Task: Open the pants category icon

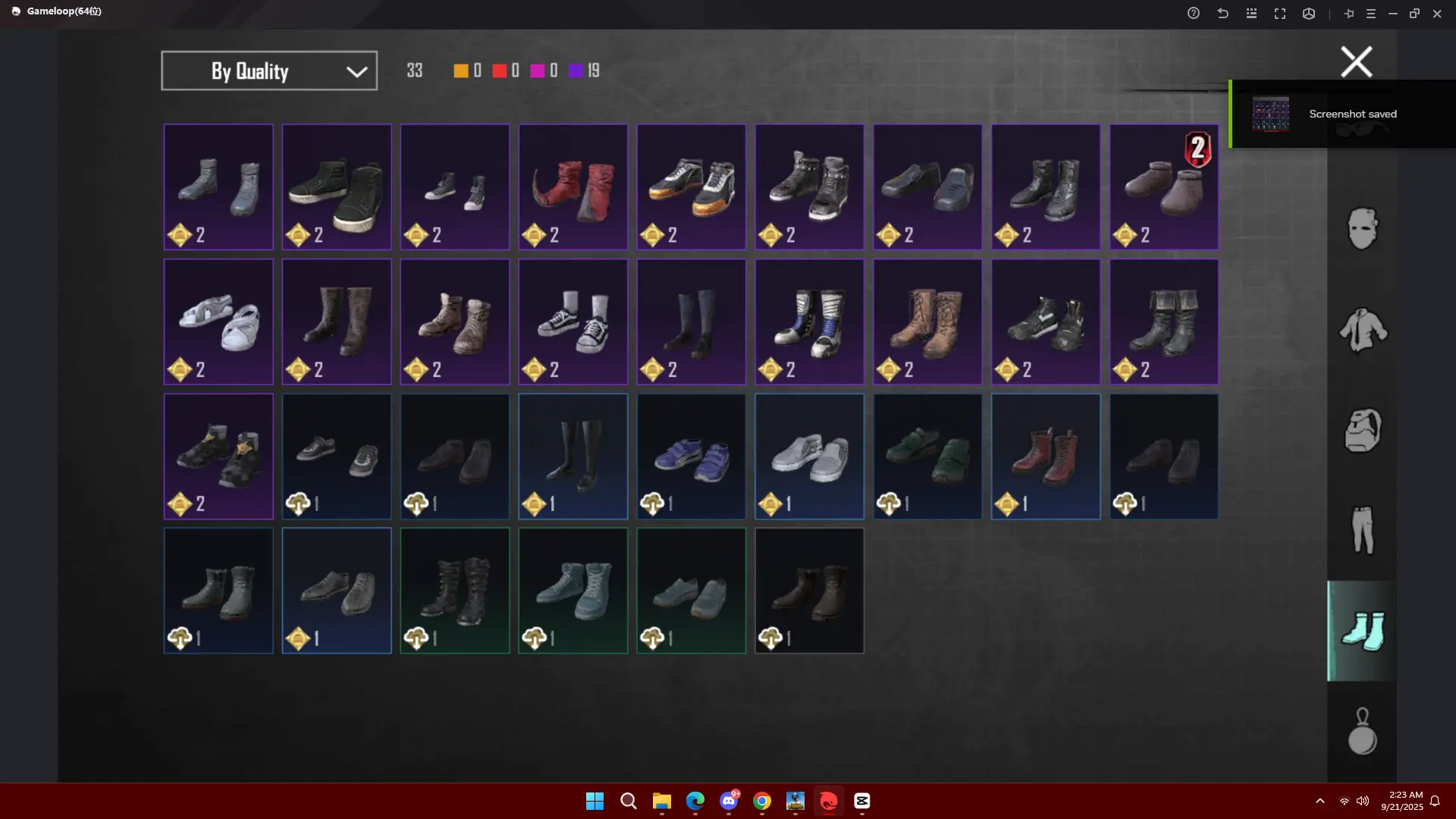Action: [x=1362, y=530]
